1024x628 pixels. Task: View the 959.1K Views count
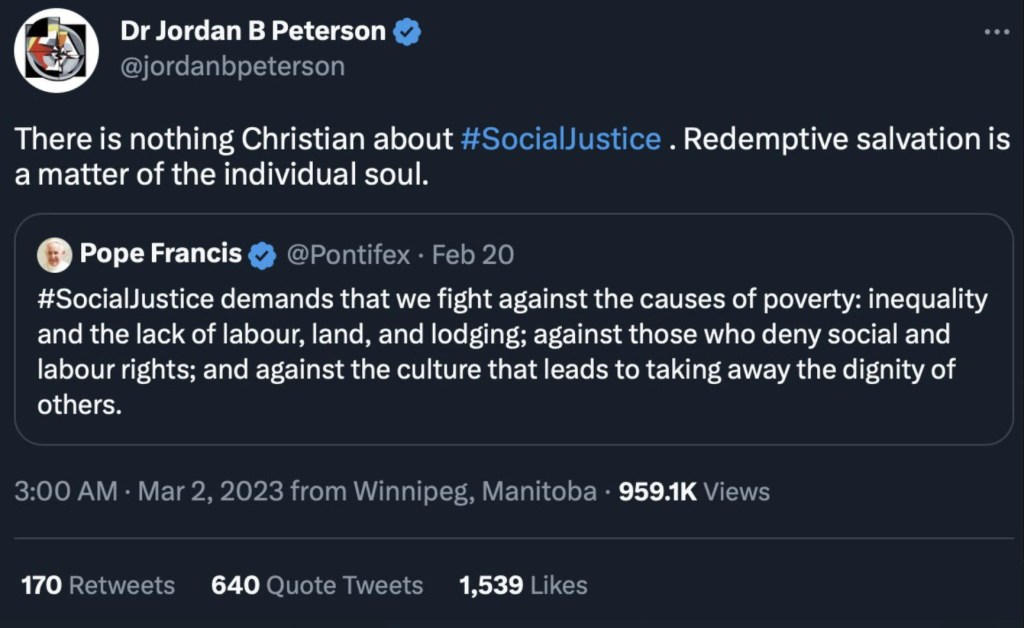tap(694, 491)
